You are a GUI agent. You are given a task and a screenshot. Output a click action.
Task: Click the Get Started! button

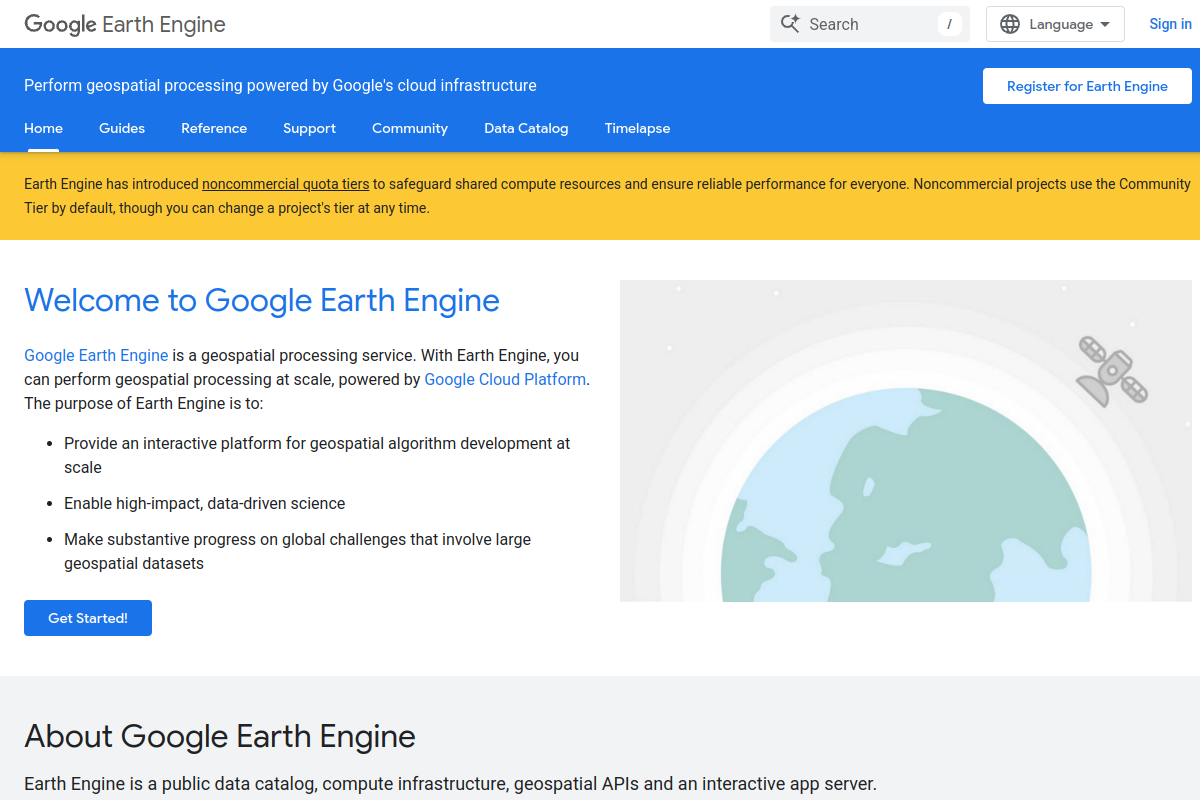pyautogui.click(x=88, y=618)
